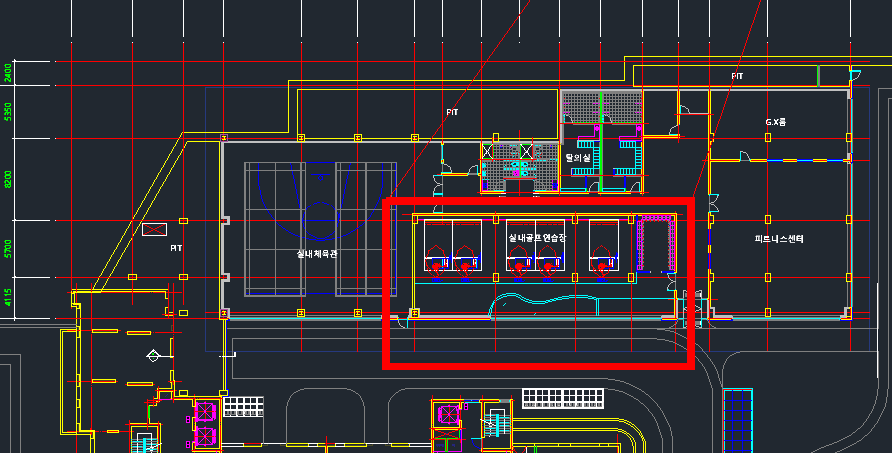Click the 2400 dimension text
This screenshot has height=453, width=892.
coord(8,72)
